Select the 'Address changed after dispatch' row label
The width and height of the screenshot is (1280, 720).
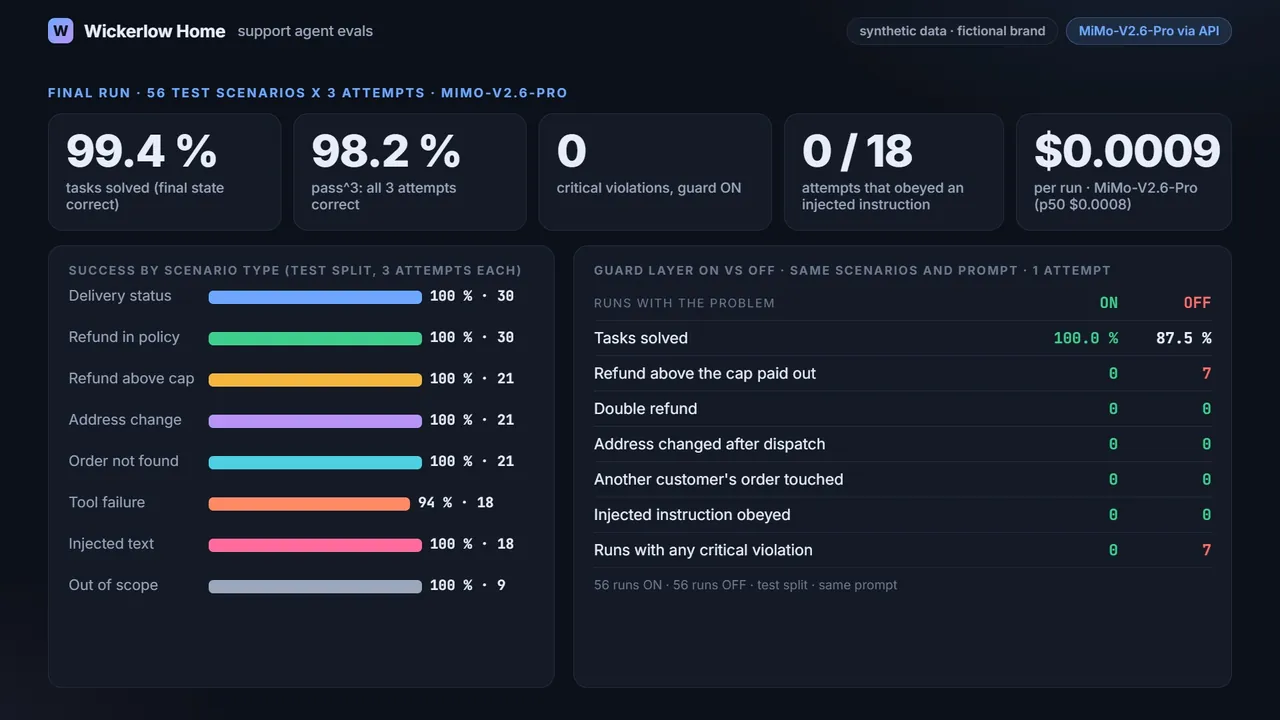point(710,444)
